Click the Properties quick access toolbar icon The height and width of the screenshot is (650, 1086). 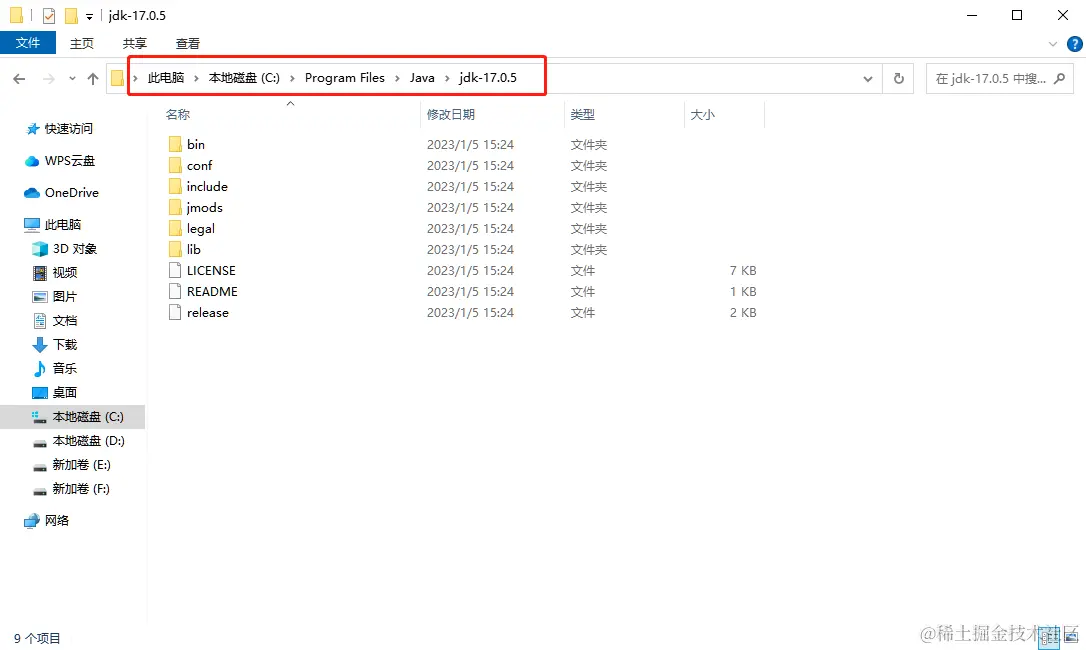[x=48, y=15]
